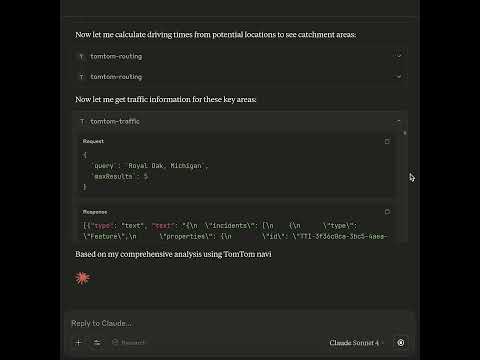Viewport: 480px width, 360px height.
Task: Click the Royal Oak, Michigan query line
Action: pyautogui.click(x=150, y=166)
